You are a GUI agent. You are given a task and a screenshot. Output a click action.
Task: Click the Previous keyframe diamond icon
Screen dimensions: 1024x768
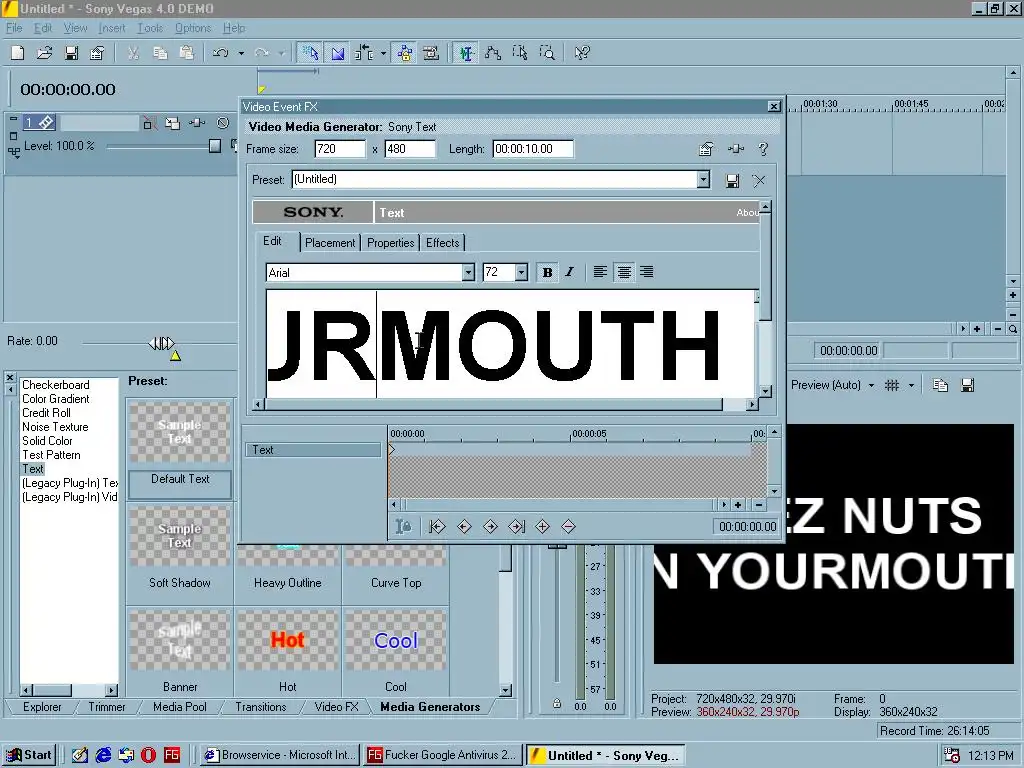(x=464, y=526)
